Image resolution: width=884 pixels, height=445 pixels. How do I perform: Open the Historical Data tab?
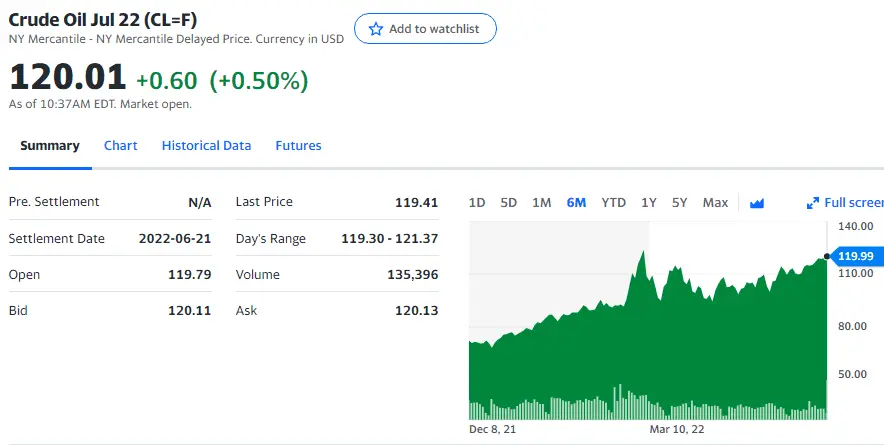click(206, 146)
